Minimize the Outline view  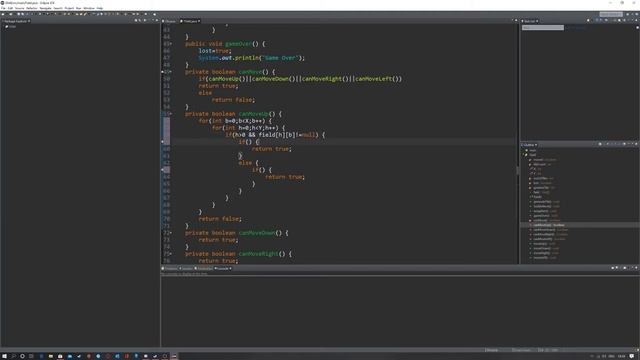(x=633, y=144)
